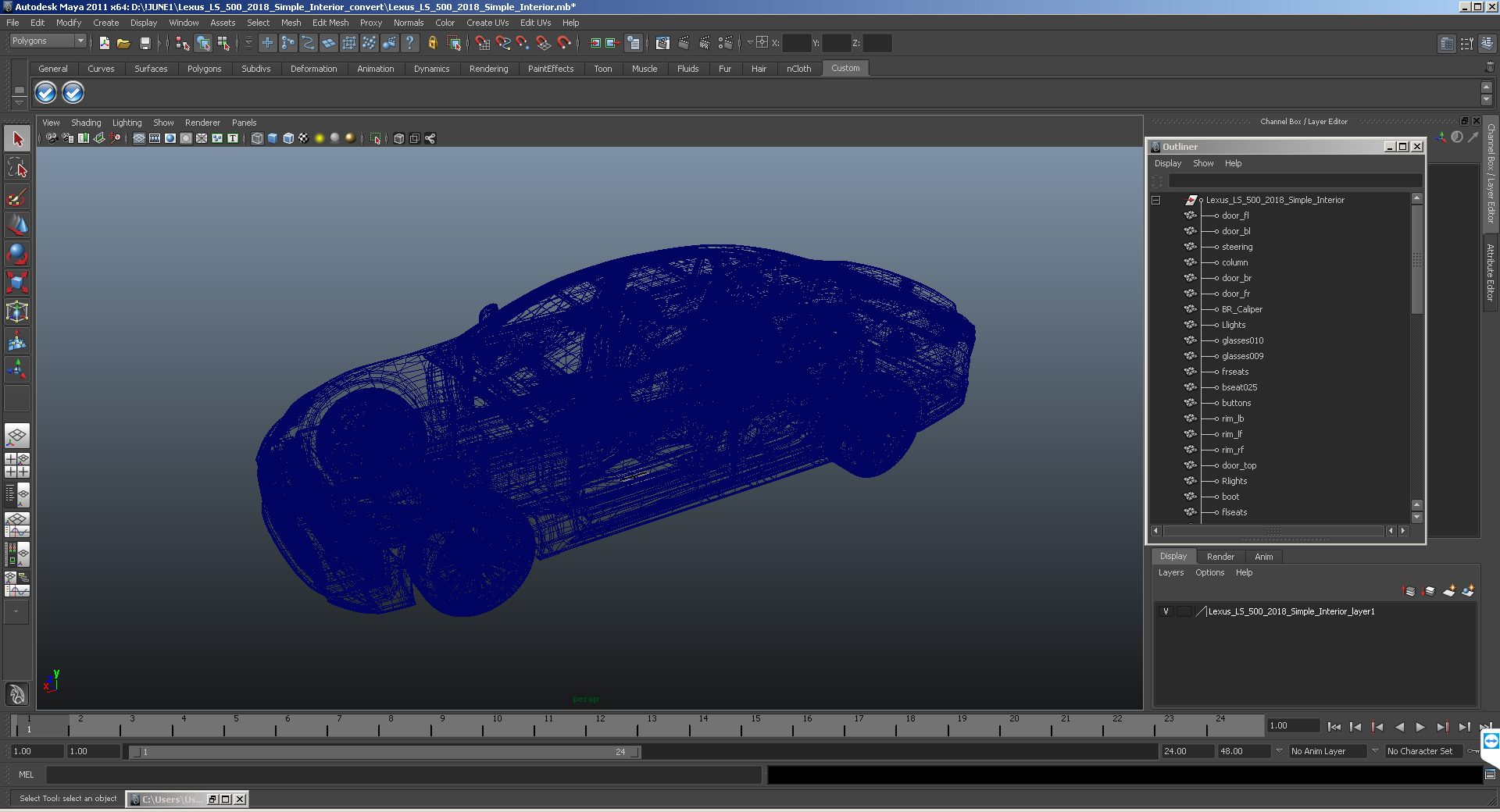Start IPR render of current frame
Viewport: 1500px width, 812px height.
(x=705, y=43)
